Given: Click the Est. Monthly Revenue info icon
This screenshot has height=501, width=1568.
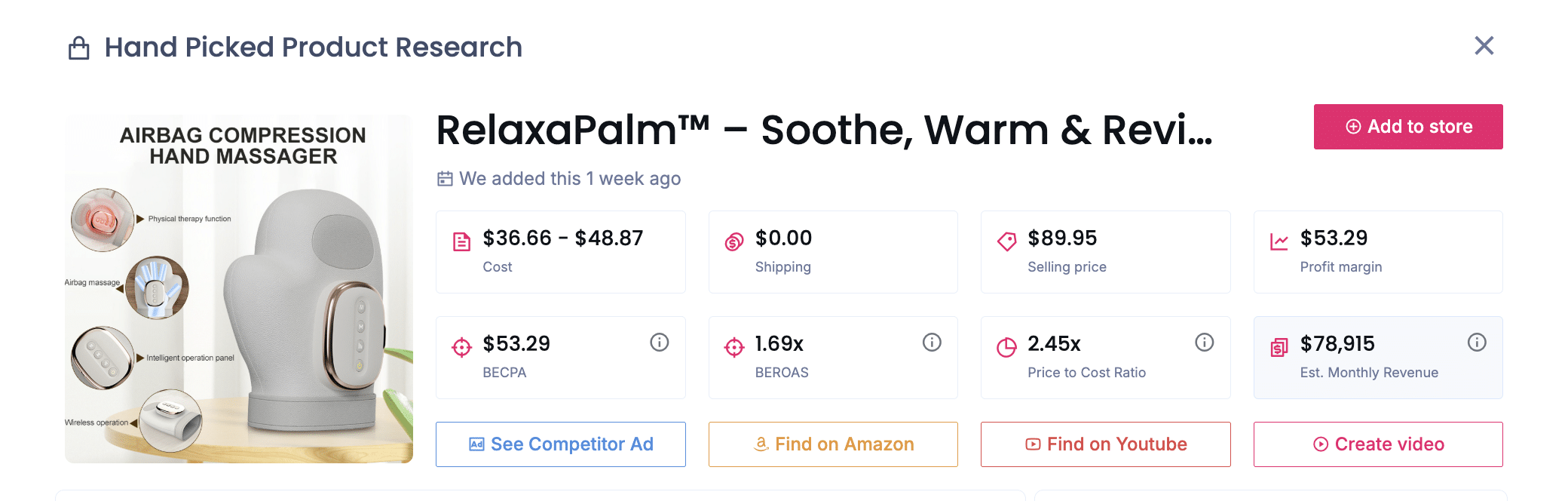Looking at the screenshot, I should coord(1477,343).
